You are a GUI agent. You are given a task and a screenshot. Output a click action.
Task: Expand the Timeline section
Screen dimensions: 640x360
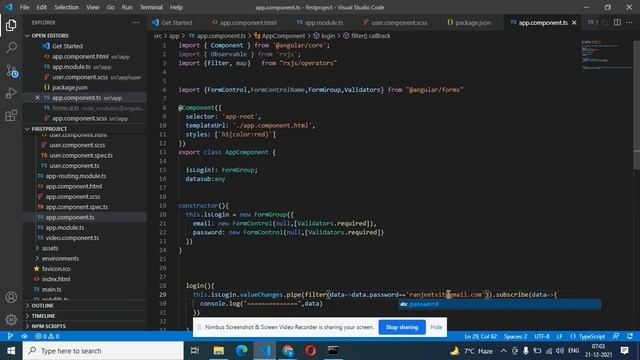(x=43, y=316)
